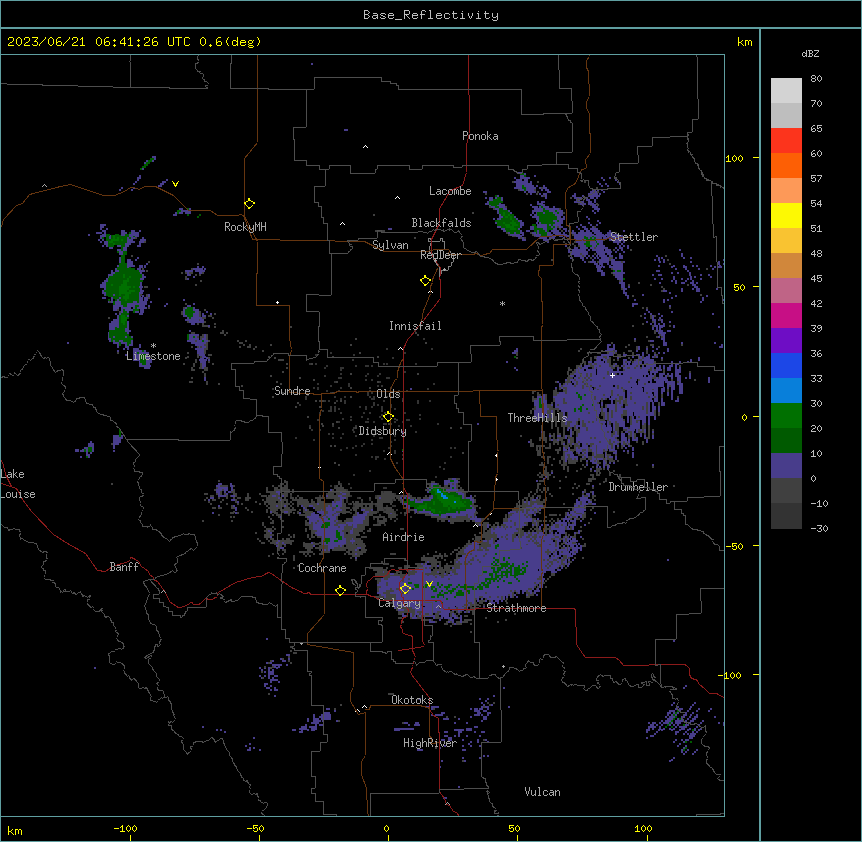Select the slate purple 0–10 dBZ legend swatch
Screen dimensions: 862x842
[786, 466]
